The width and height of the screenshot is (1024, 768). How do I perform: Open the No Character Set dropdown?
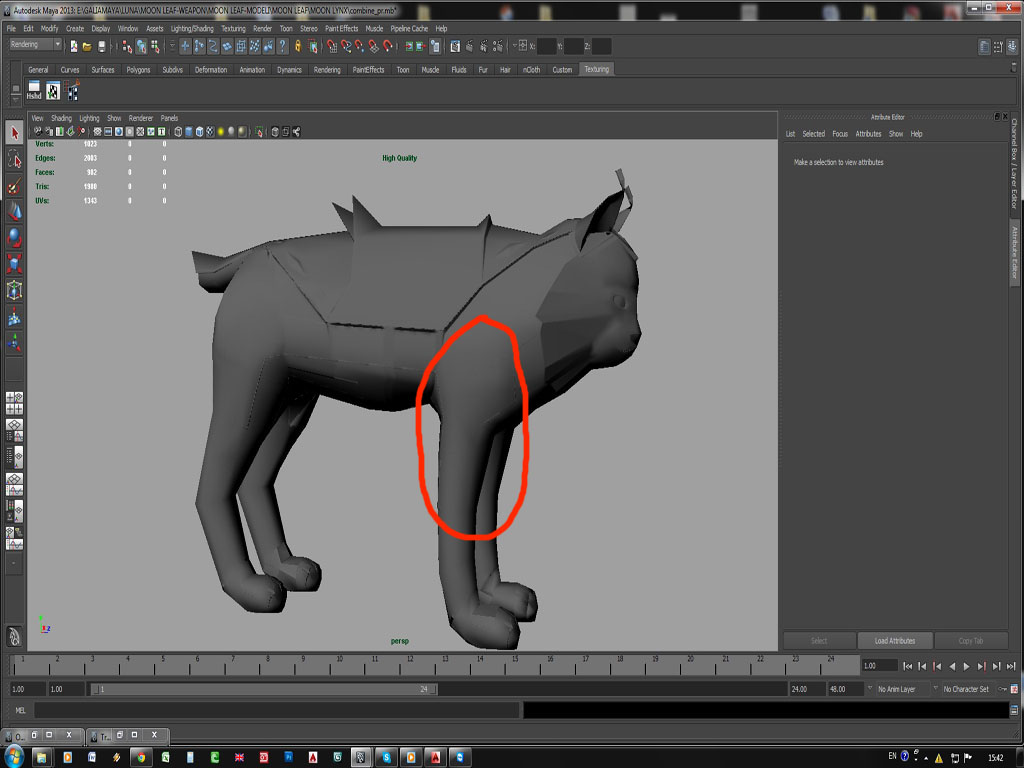click(x=965, y=688)
